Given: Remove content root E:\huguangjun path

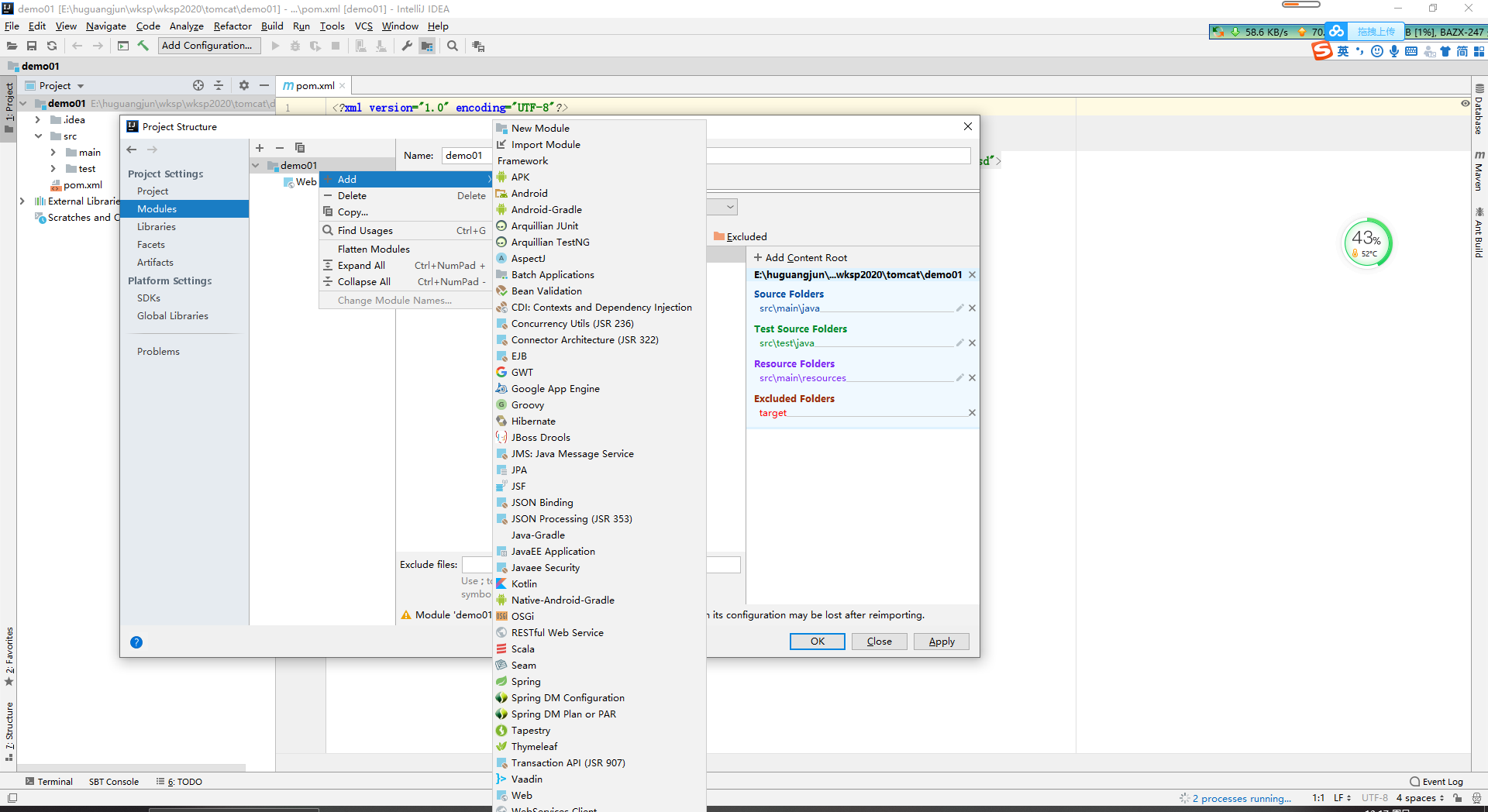Looking at the screenshot, I should (x=972, y=275).
